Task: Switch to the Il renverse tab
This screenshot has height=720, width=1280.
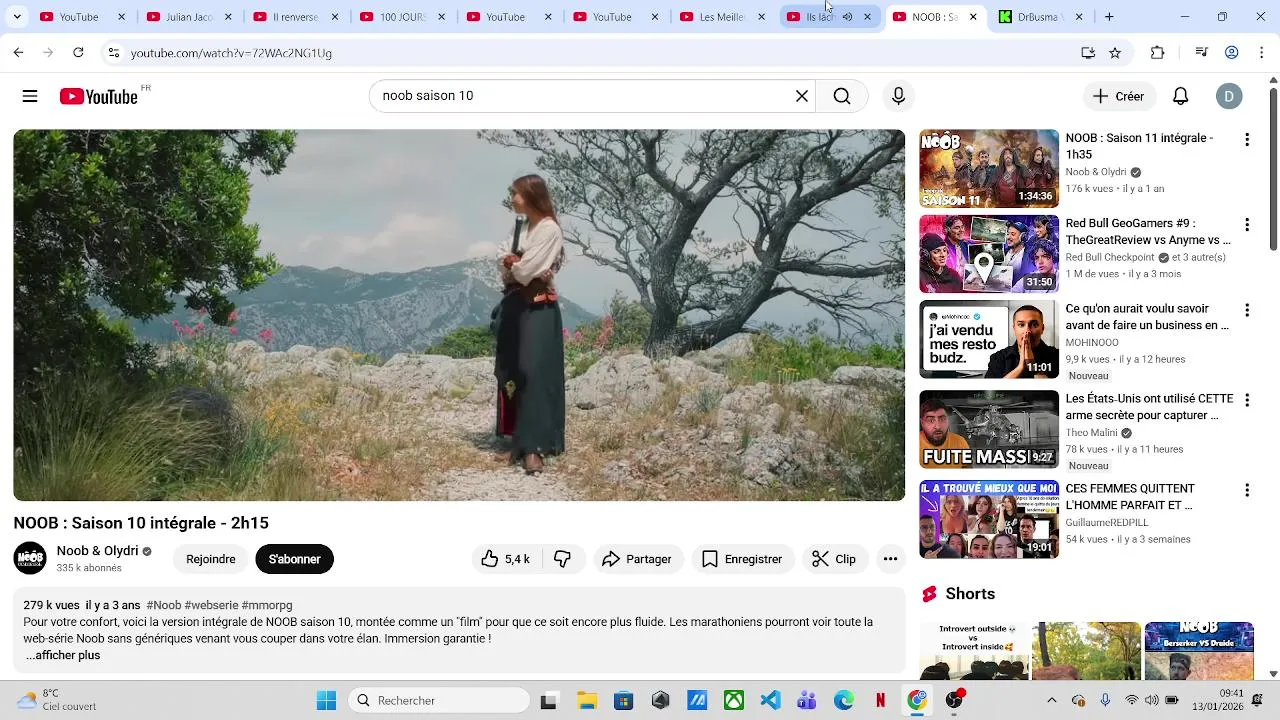Action: (x=295, y=17)
